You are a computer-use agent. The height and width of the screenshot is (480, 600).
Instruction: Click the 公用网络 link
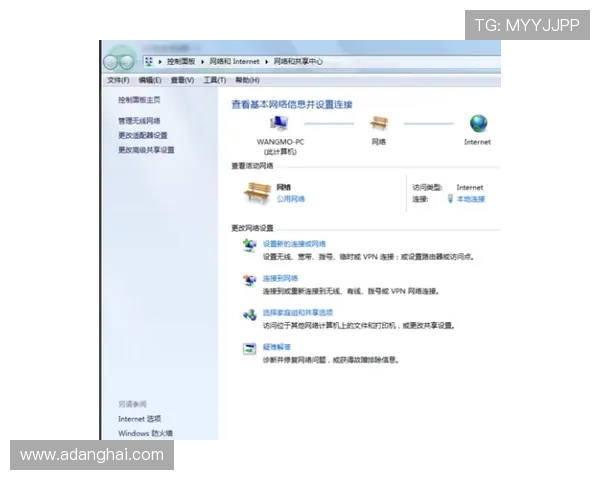tap(290, 199)
